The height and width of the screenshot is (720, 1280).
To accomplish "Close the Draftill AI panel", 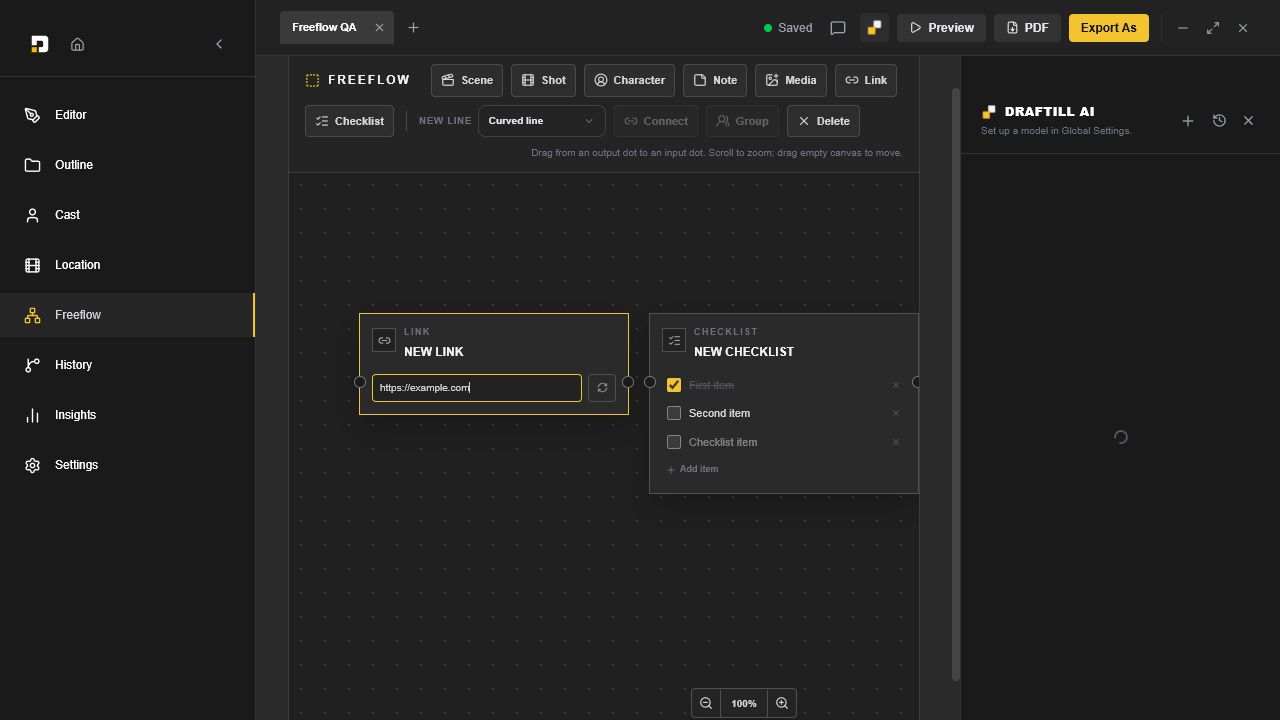I will (x=1248, y=121).
